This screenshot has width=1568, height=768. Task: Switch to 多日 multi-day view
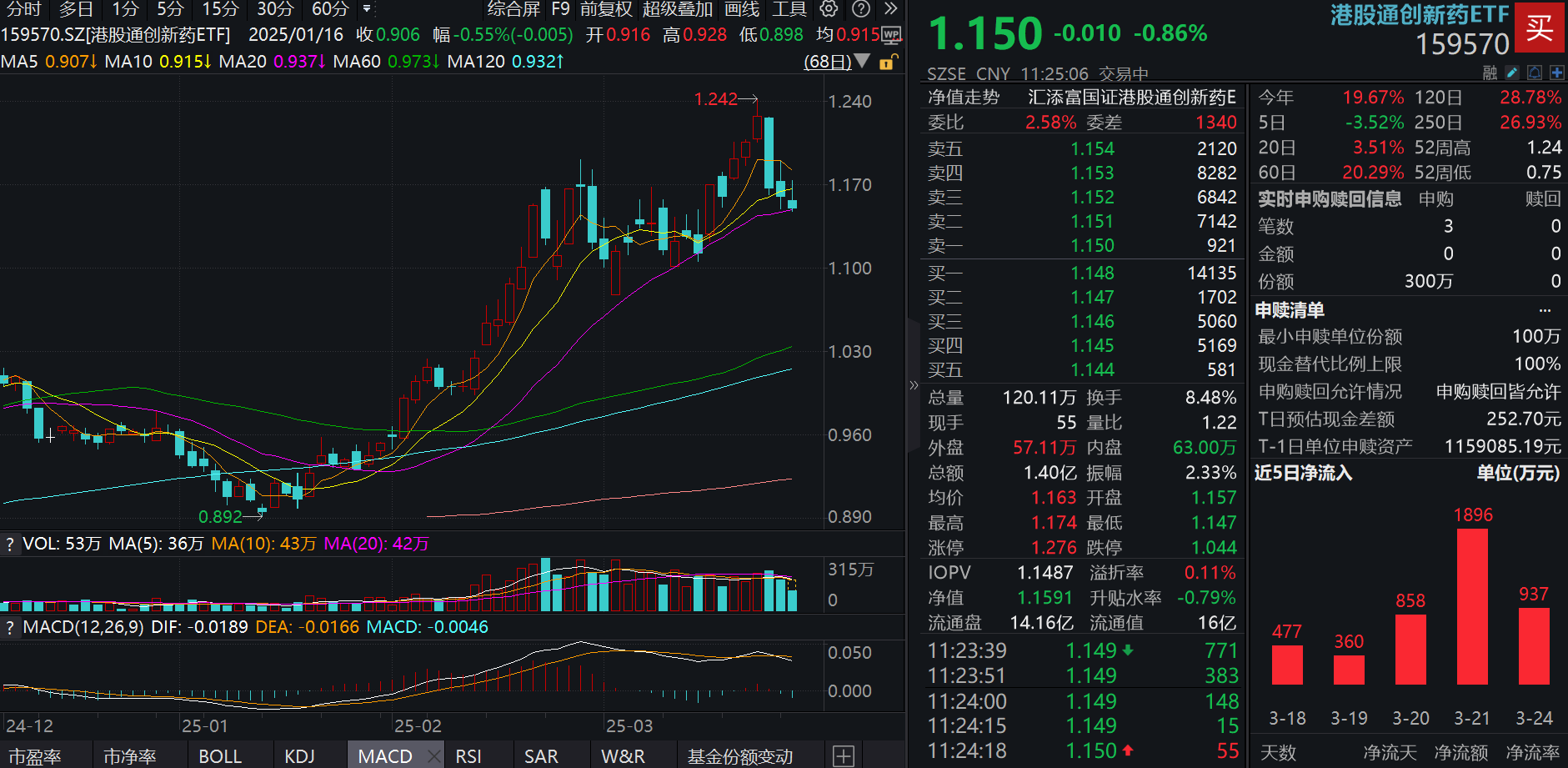pyautogui.click(x=76, y=9)
